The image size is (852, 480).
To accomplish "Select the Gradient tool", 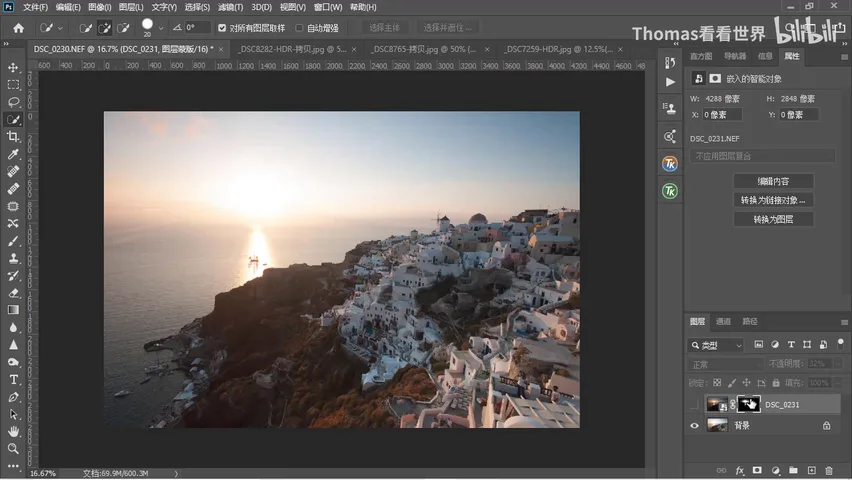I will (x=13, y=310).
